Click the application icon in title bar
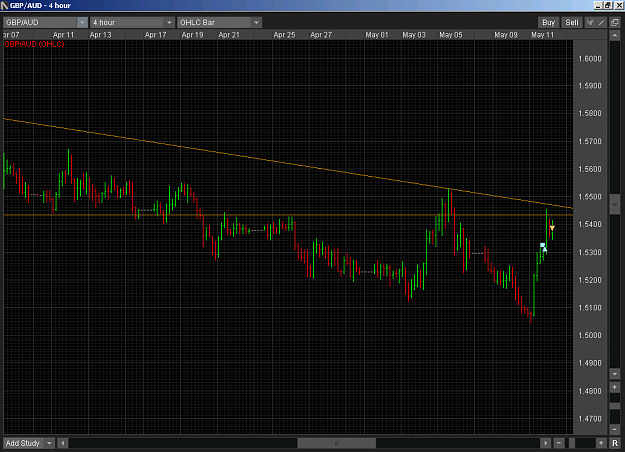Viewport: 625px width, 452px height. [4, 5]
